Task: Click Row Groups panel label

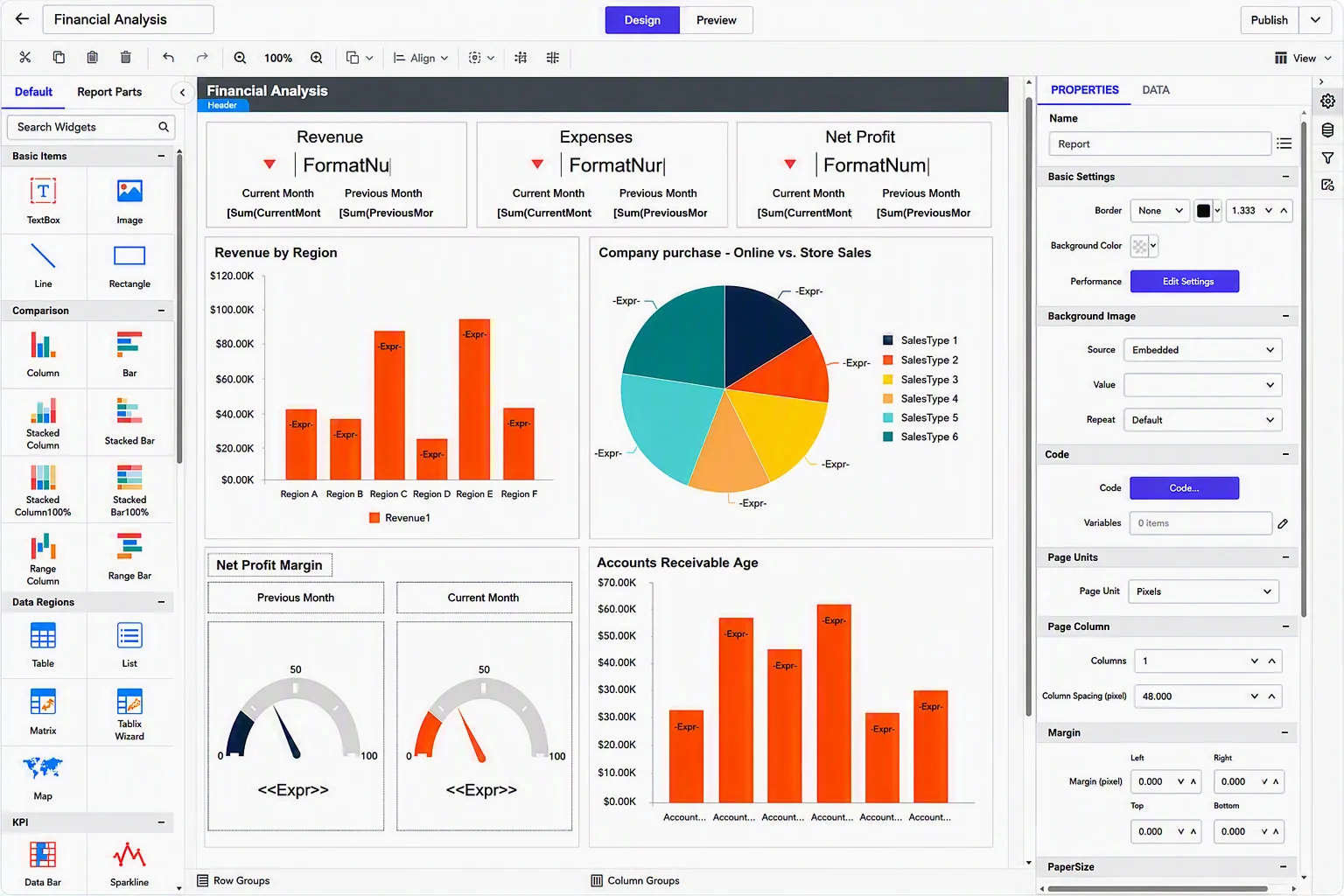Action: click(x=241, y=881)
